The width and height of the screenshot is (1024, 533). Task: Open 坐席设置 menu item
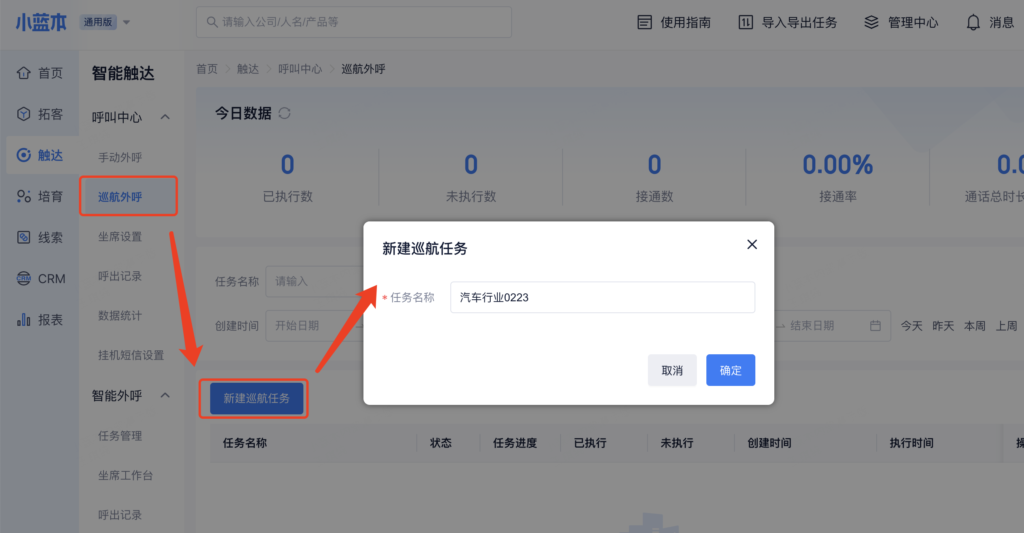[x=120, y=236]
